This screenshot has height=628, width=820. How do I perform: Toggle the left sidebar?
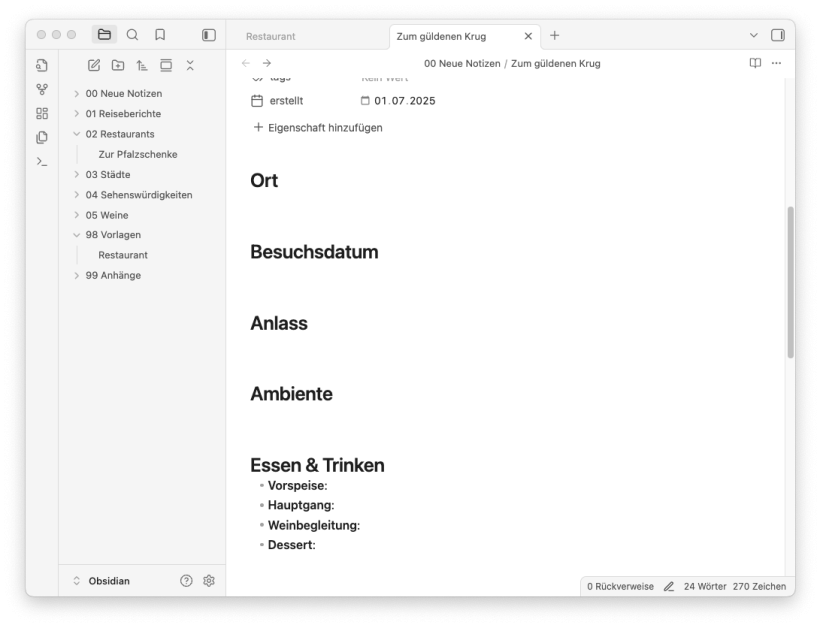[x=209, y=35]
